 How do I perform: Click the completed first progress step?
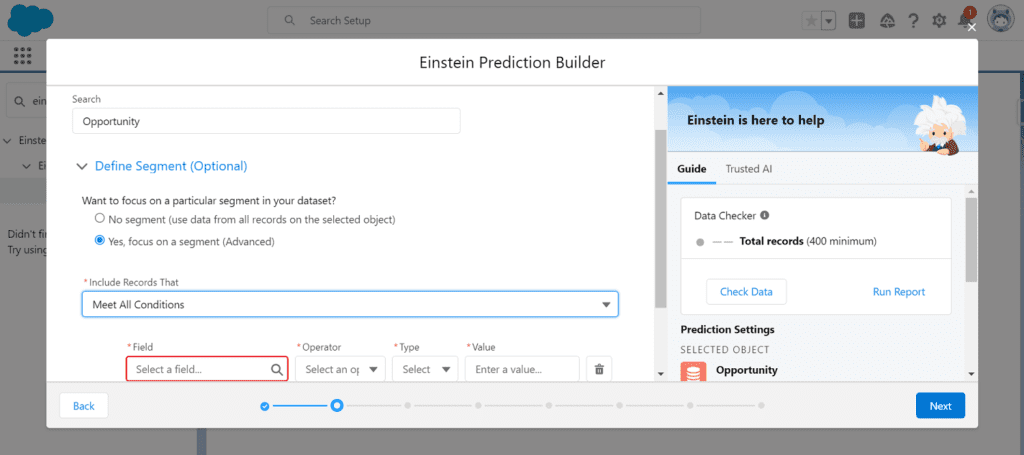coord(264,406)
